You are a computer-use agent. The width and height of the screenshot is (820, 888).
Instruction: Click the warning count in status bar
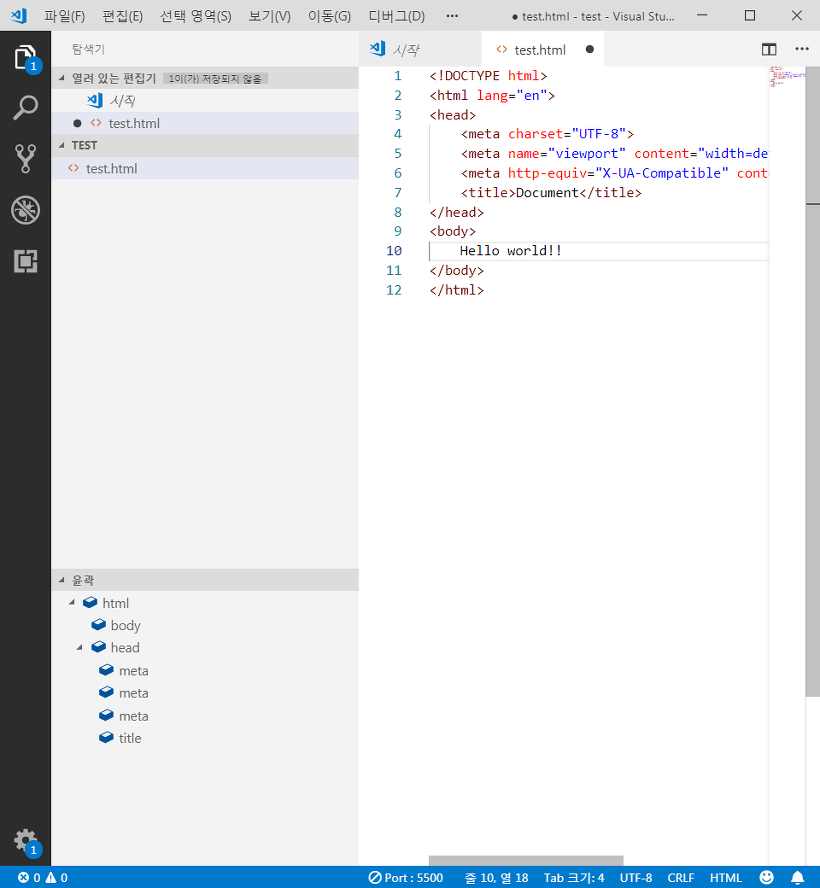point(57,877)
